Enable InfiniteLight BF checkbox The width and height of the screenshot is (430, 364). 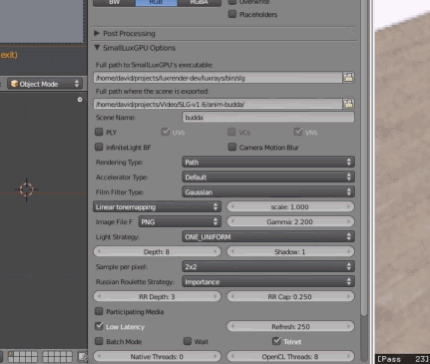click(x=99, y=147)
